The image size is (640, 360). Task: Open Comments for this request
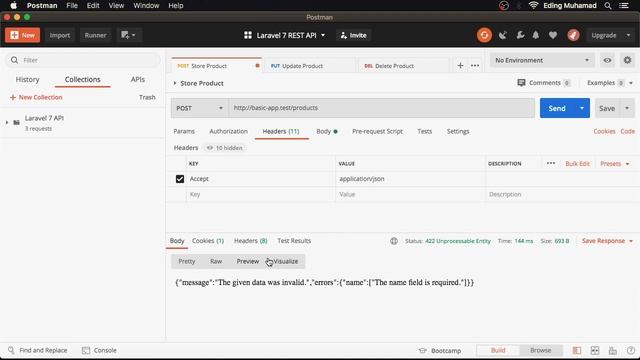(543, 83)
